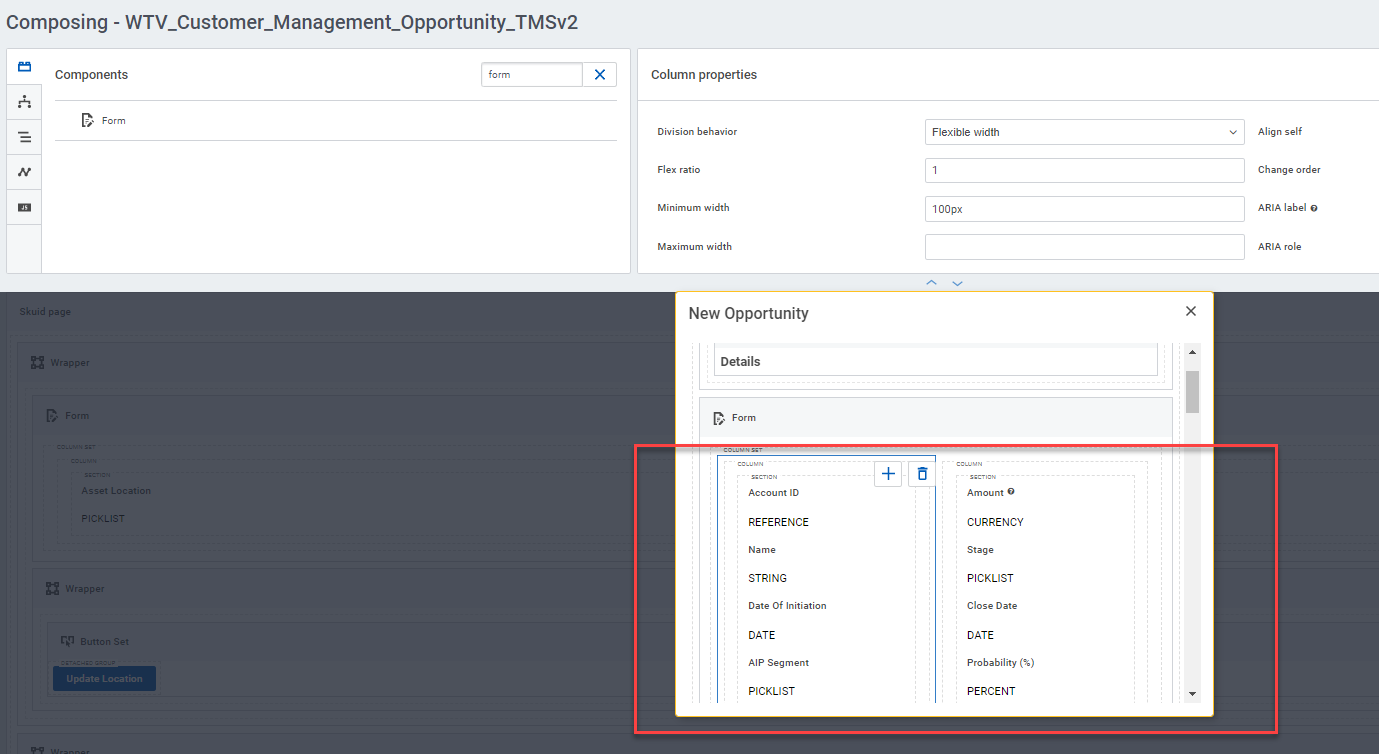This screenshot has width=1379, height=754.
Task: Click the Change order property label
Action: (x=1289, y=170)
